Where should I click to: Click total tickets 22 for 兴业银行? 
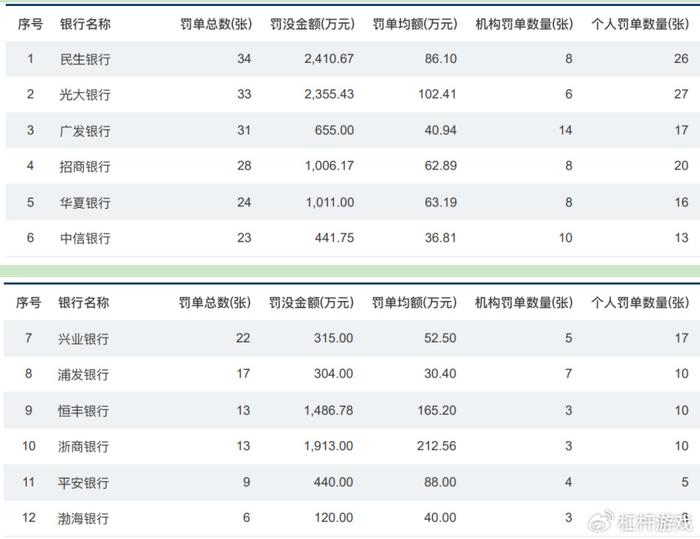coord(243,338)
